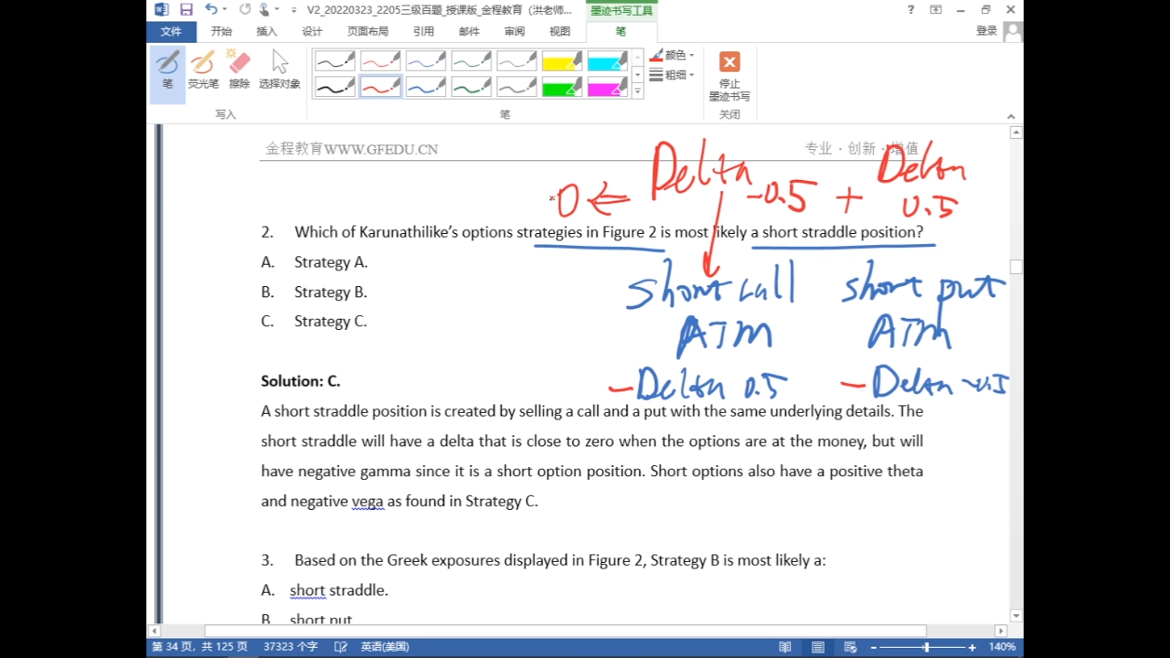Click the 选择对象 select objects cursor
This screenshot has width=1170, height=658.
tap(279, 72)
